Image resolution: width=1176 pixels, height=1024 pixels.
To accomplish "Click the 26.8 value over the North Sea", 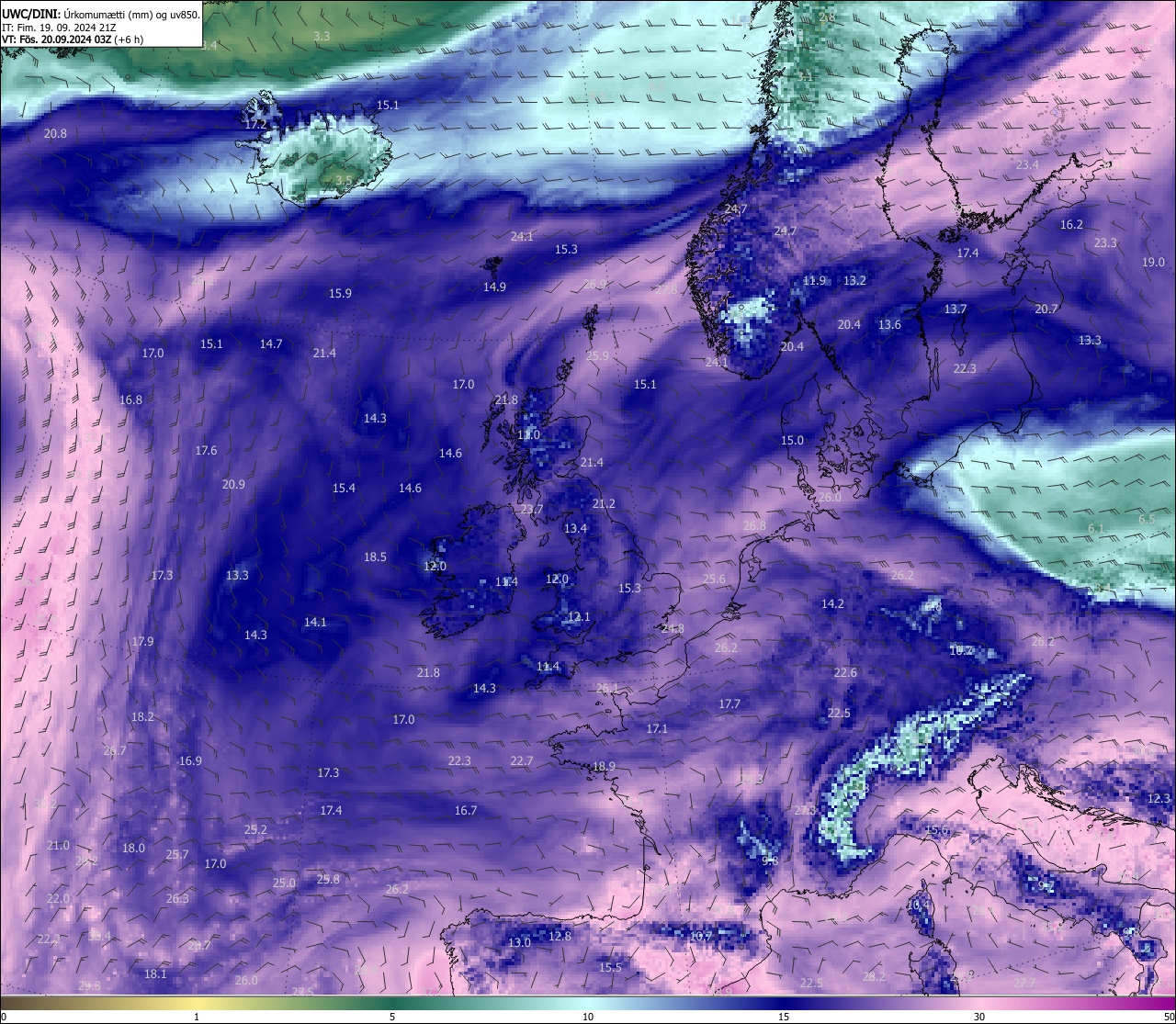I will pos(754,525).
